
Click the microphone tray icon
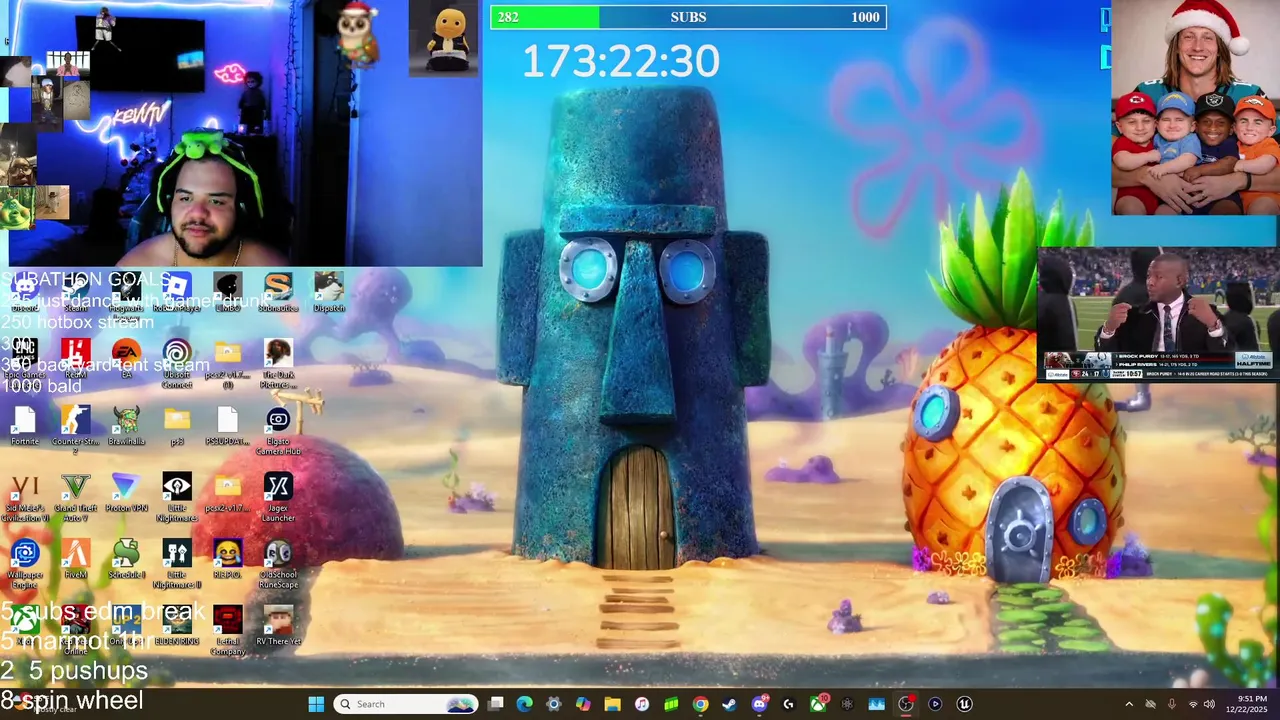[1171, 704]
